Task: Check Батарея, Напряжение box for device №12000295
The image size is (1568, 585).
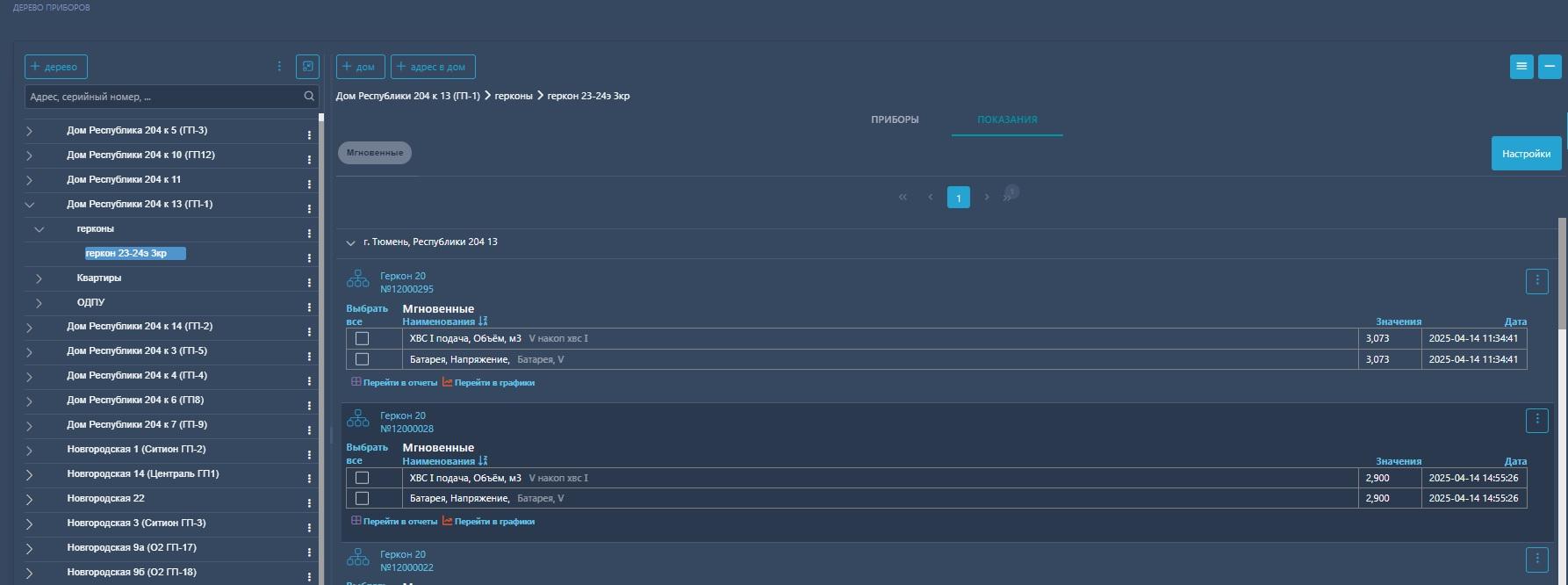Action: pyautogui.click(x=362, y=359)
